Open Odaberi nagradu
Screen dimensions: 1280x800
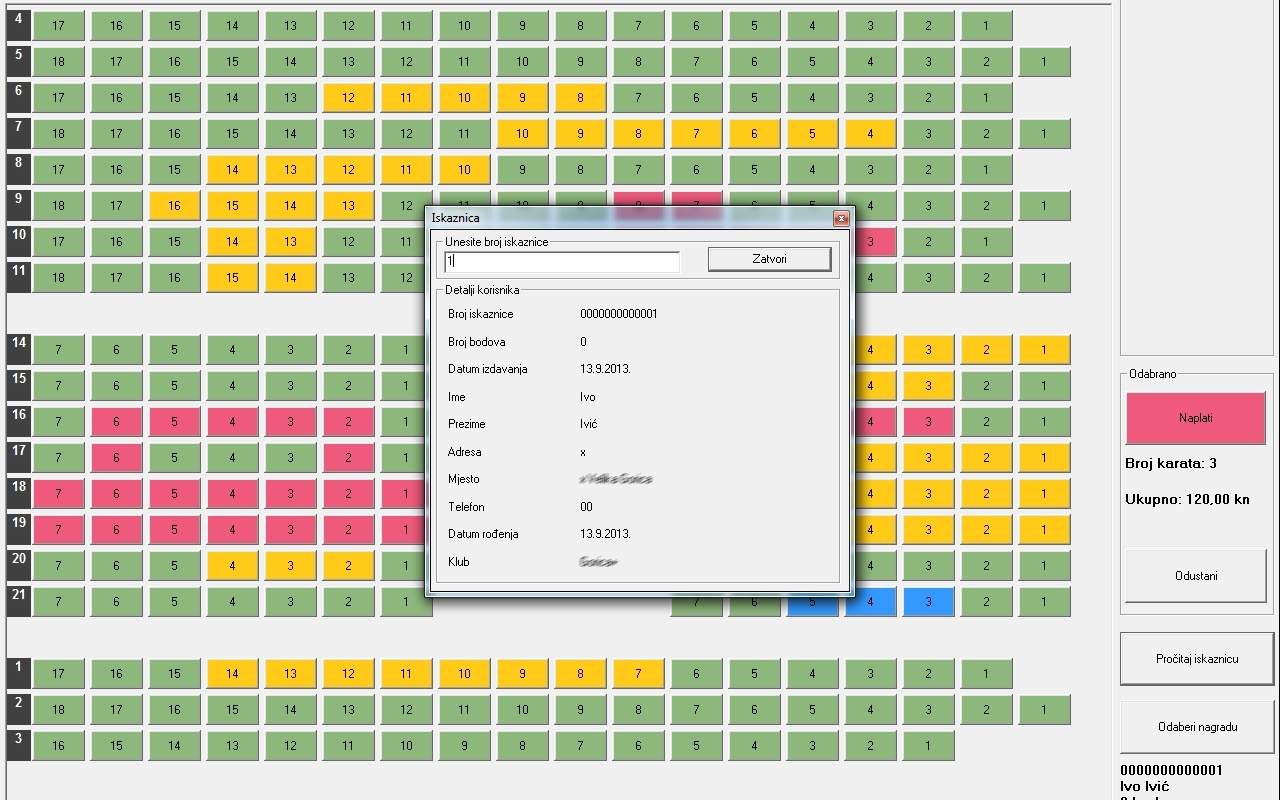tap(1196, 727)
